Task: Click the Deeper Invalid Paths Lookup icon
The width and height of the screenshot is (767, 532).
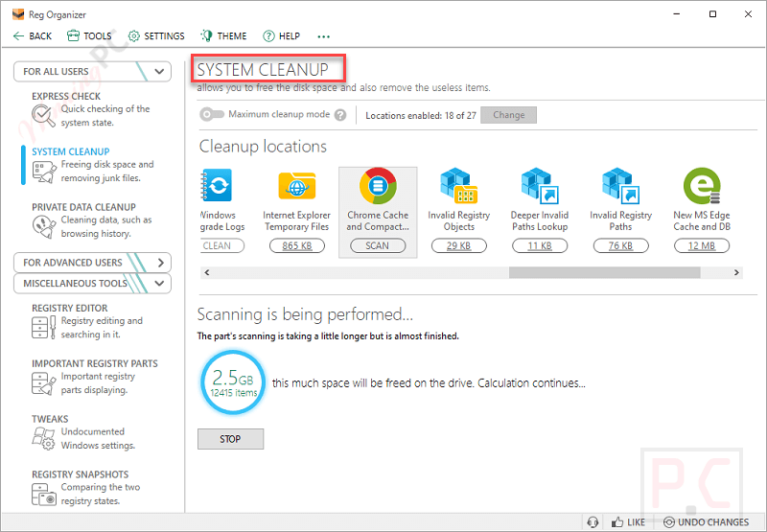Action: pos(540,186)
